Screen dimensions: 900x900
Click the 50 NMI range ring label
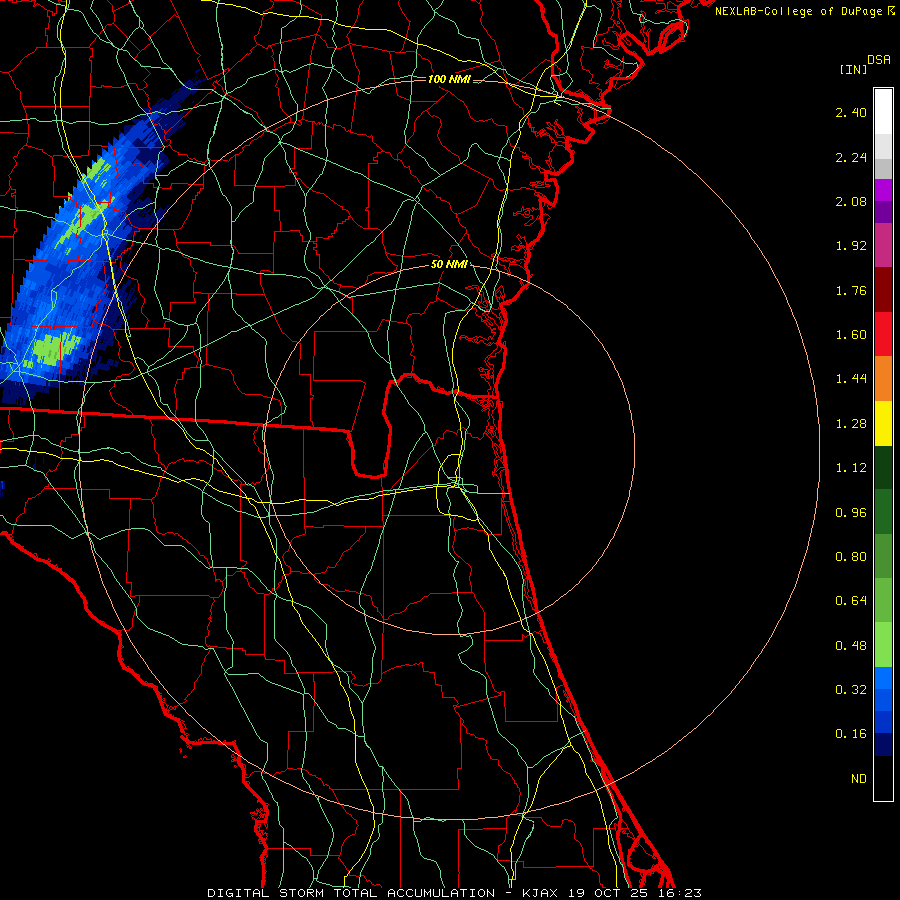pos(449,265)
